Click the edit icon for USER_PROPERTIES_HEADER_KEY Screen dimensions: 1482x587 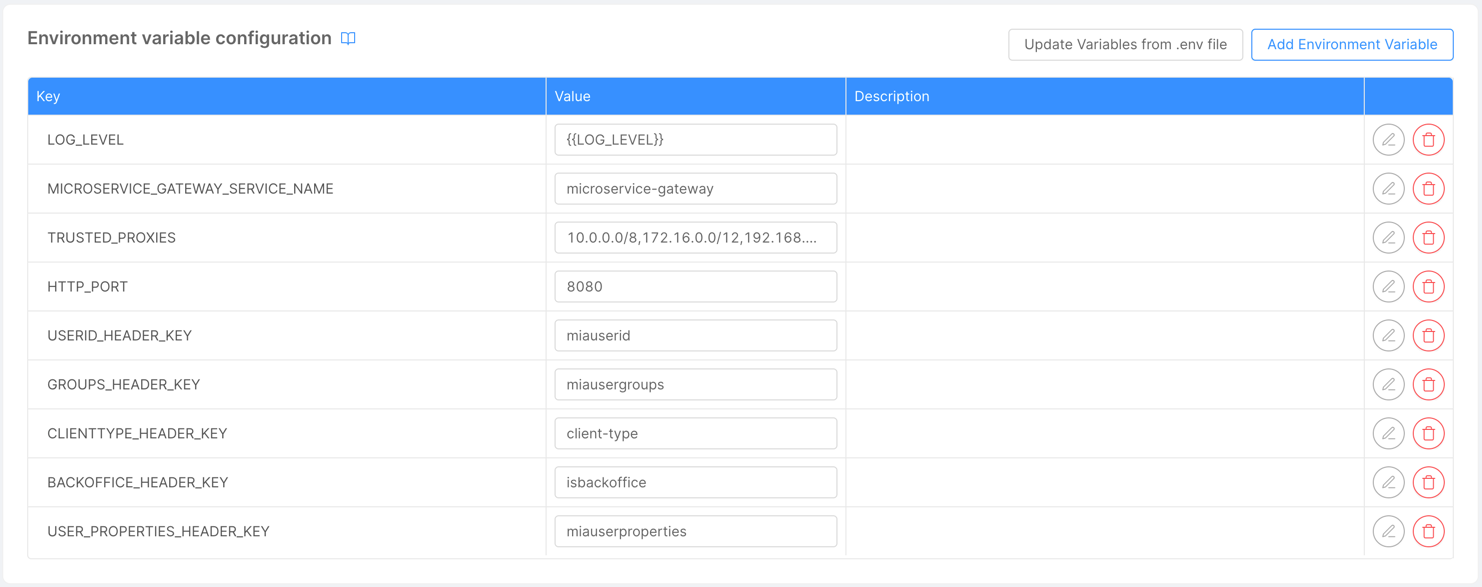pos(1388,531)
